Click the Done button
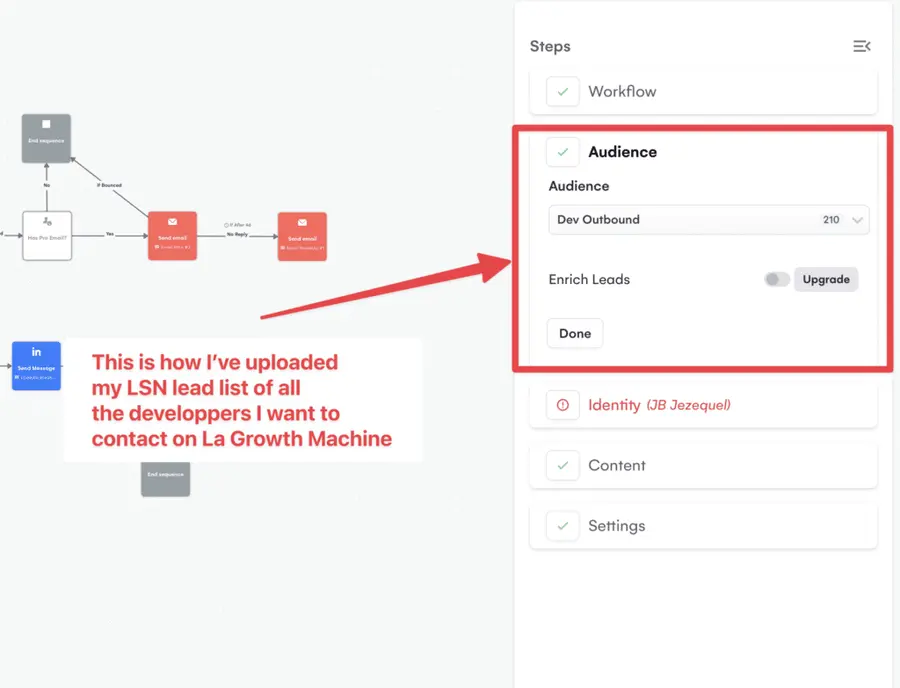 tap(574, 333)
